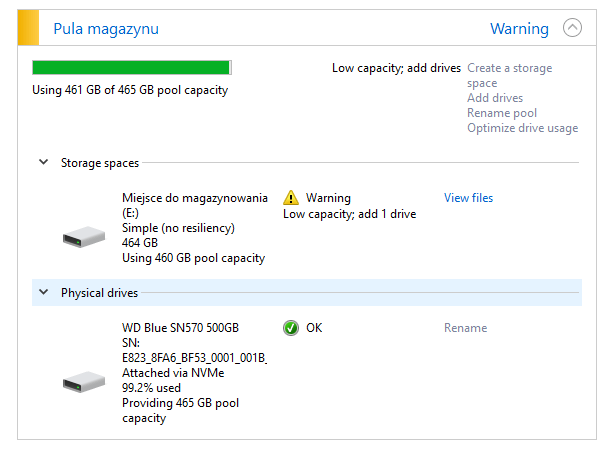Click the 'Storage spaces' section label
The image size is (609, 455).
[x=100, y=163]
